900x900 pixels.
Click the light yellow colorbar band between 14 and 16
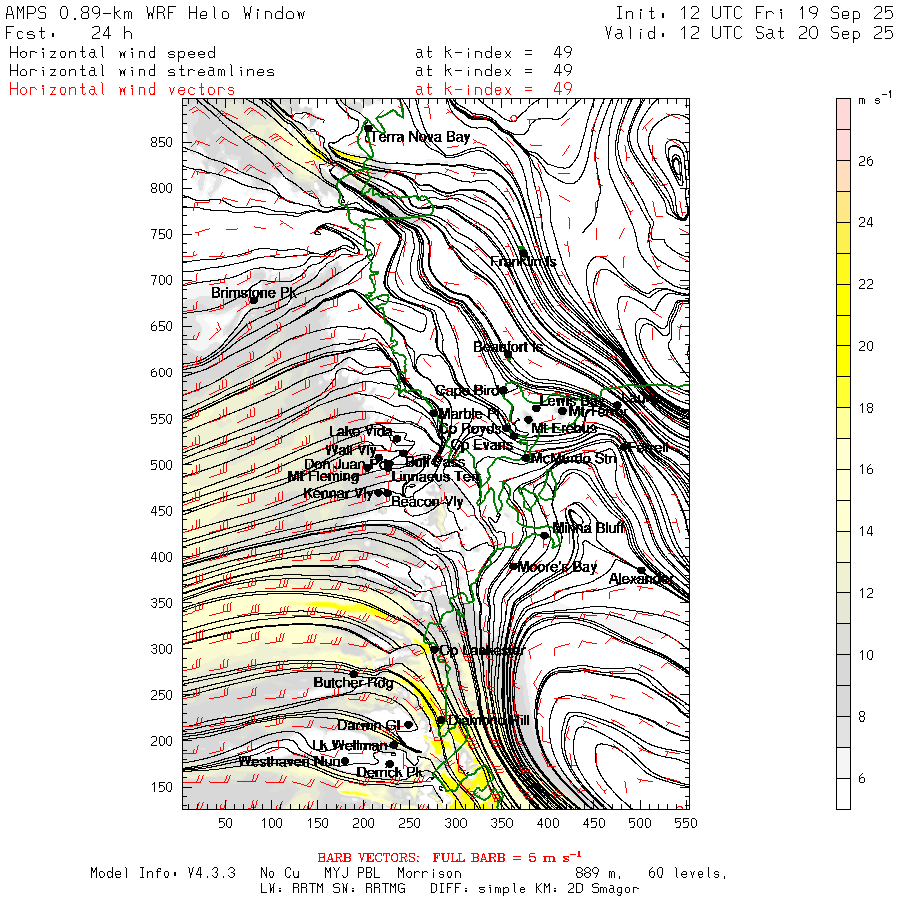pos(843,500)
